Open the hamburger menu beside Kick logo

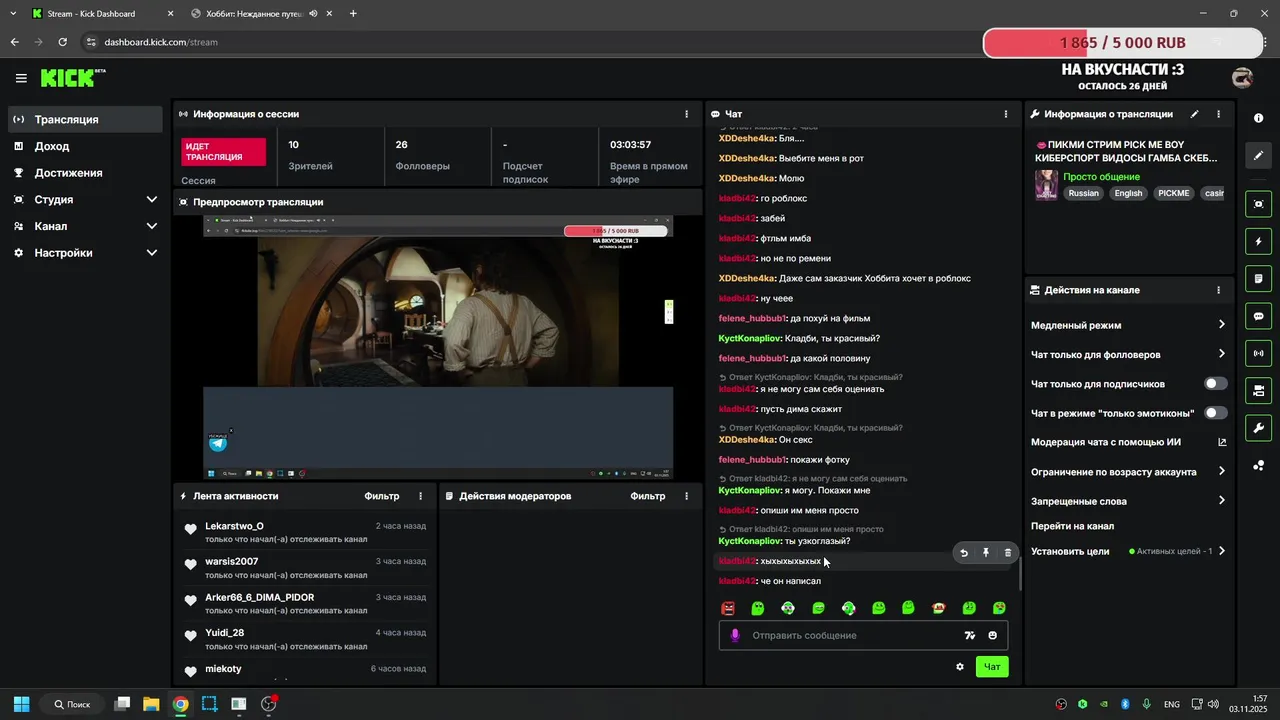pyautogui.click(x=21, y=78)
